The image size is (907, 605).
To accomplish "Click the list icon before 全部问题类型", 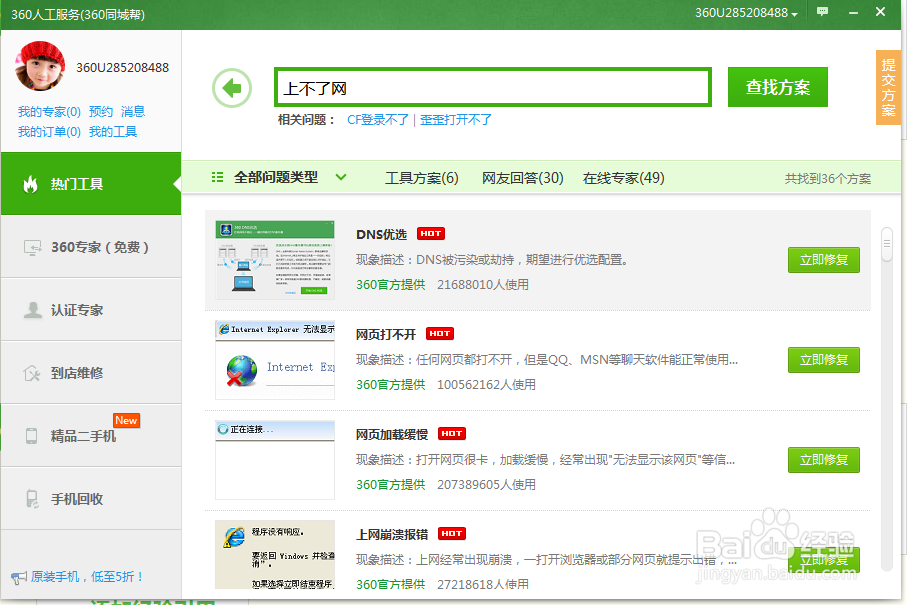I will 217,177.
